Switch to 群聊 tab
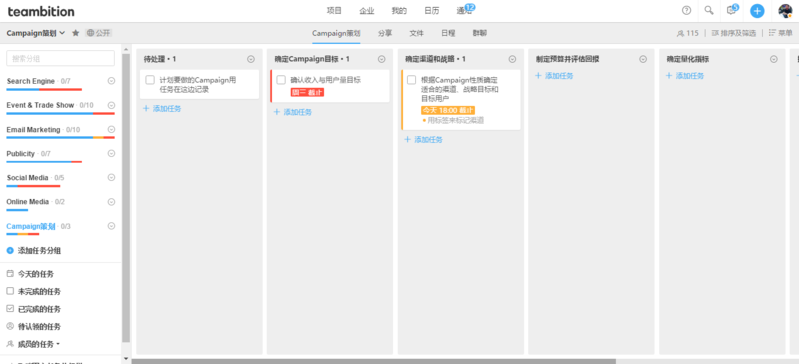 tap(480, 33)
